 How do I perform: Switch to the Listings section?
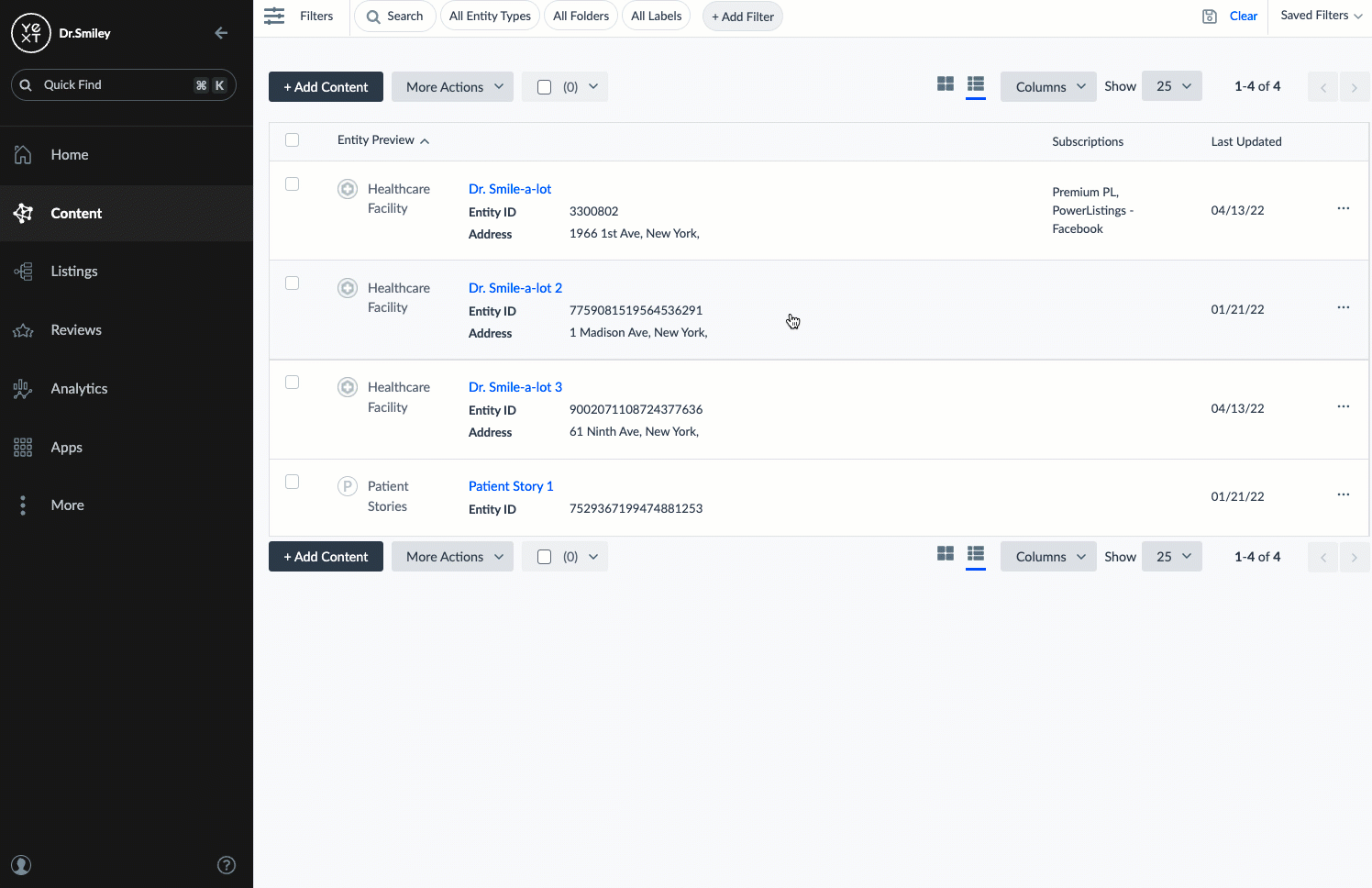click(x=73, y=271)
